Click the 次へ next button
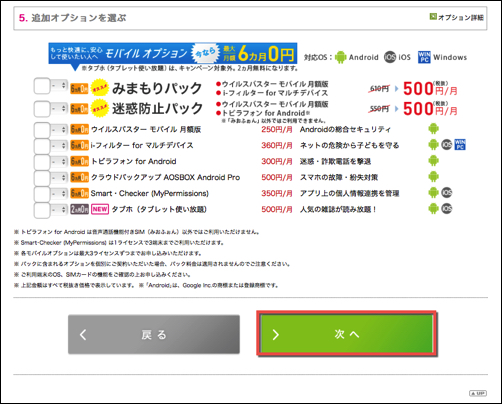 click(347, 334)
